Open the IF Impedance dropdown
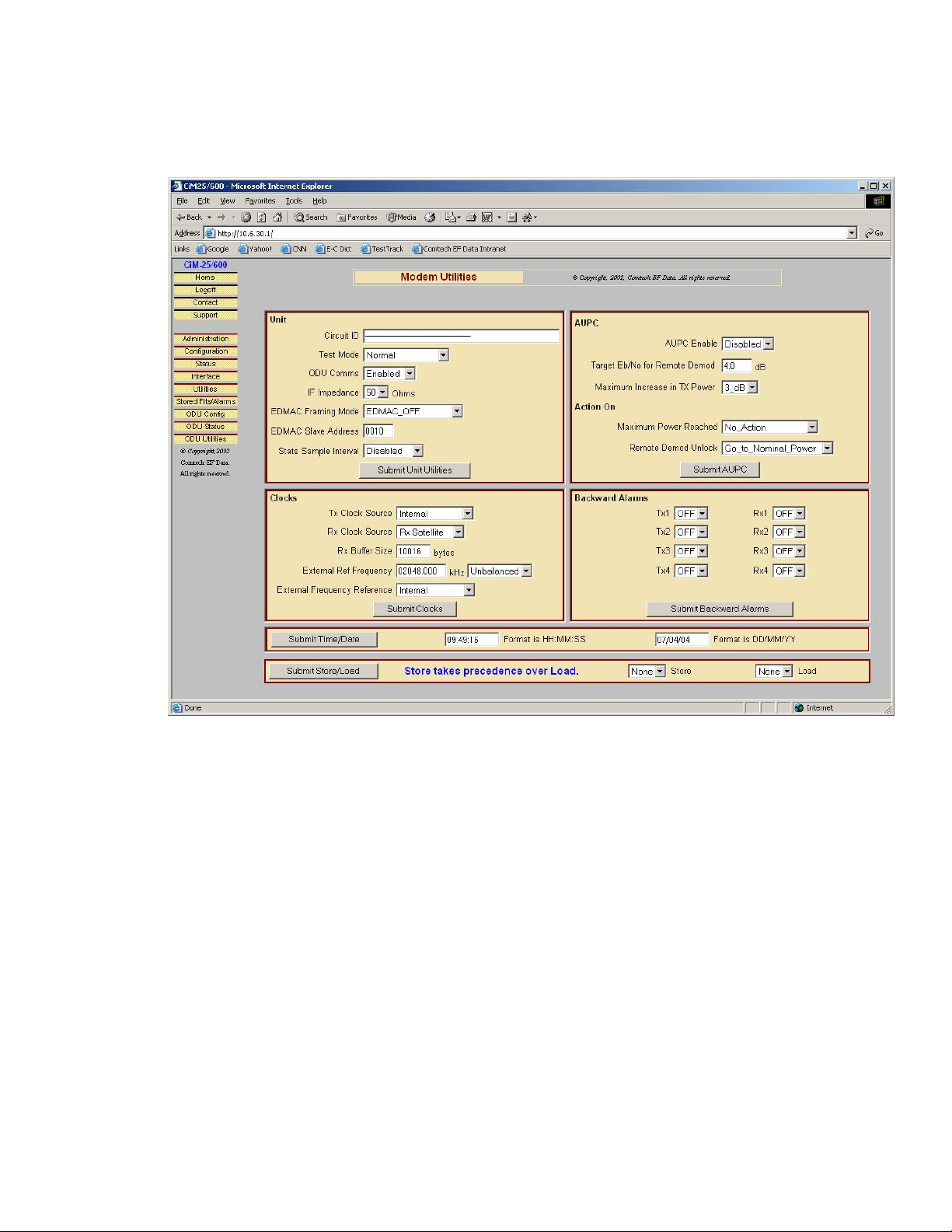 coord(376,393)
